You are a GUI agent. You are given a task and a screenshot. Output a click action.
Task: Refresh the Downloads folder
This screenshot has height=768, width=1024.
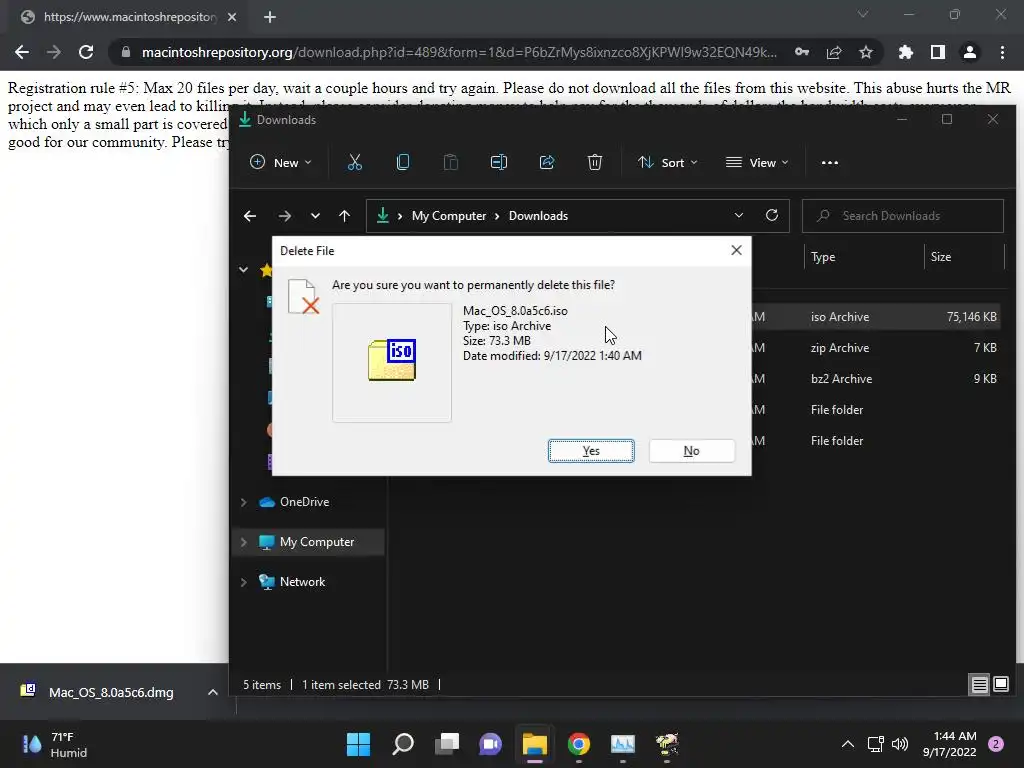coord(772,216)
